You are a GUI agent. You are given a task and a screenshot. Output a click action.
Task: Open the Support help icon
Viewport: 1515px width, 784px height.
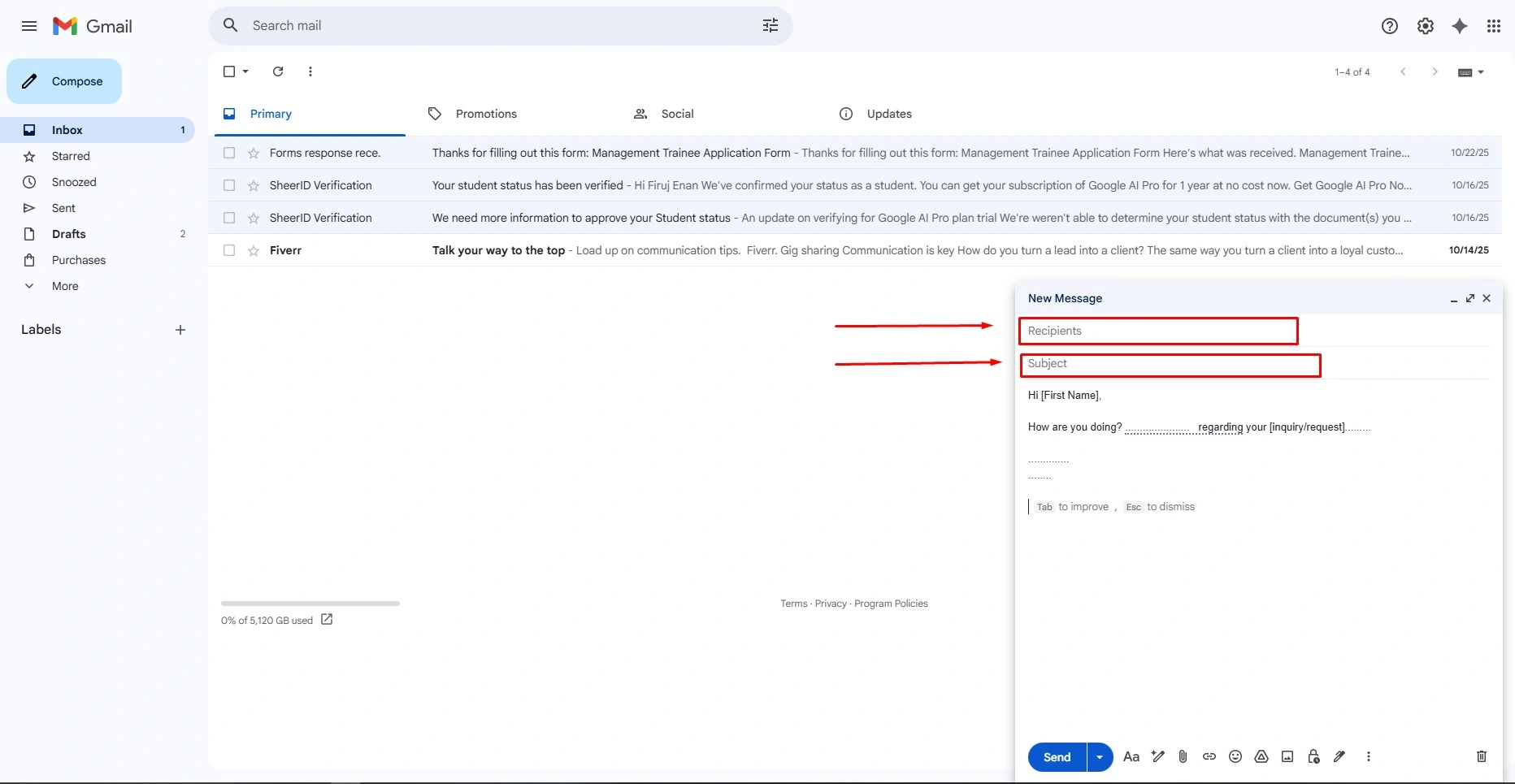coord(1390,26)
